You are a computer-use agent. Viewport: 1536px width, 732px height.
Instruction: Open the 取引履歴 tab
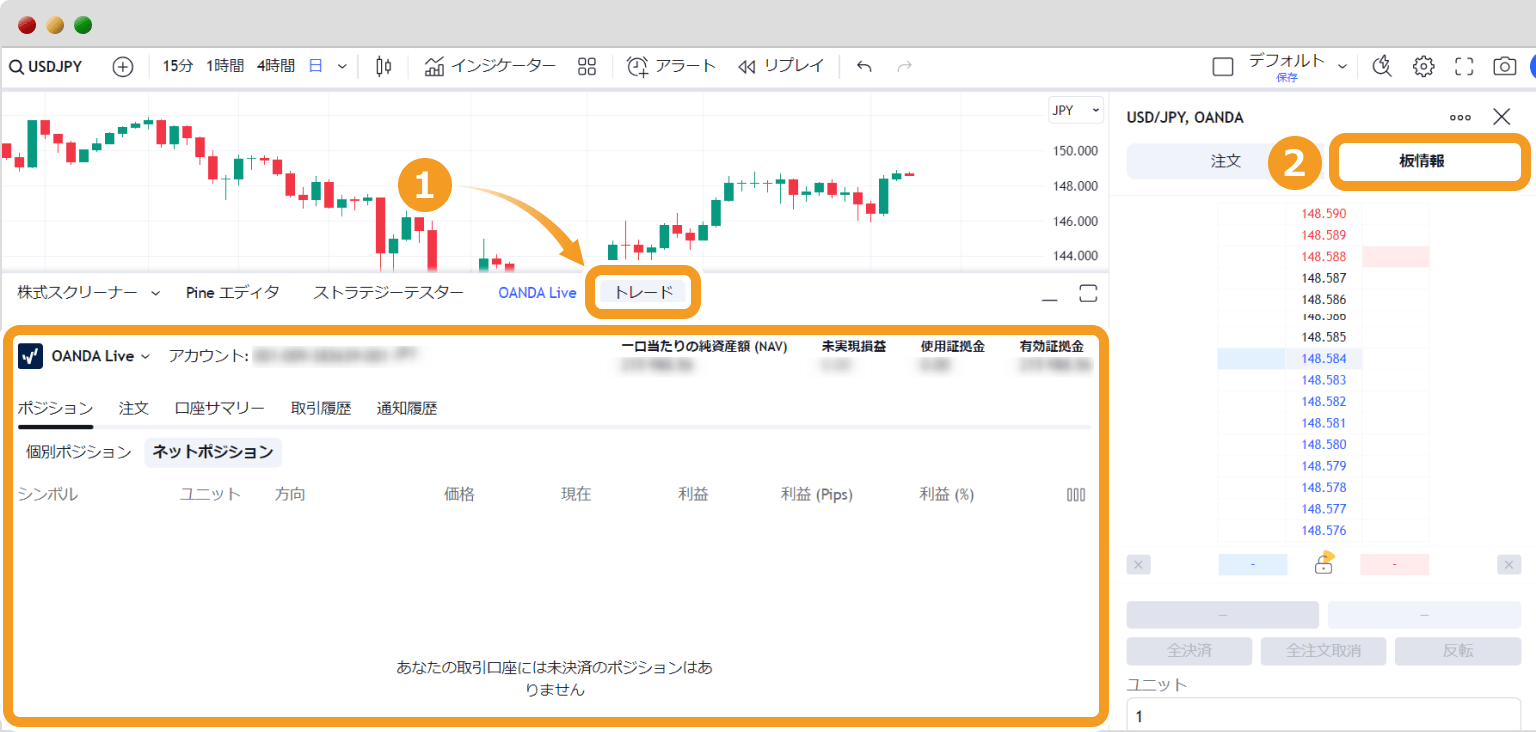pyautogui.click(x=321, y=408)
